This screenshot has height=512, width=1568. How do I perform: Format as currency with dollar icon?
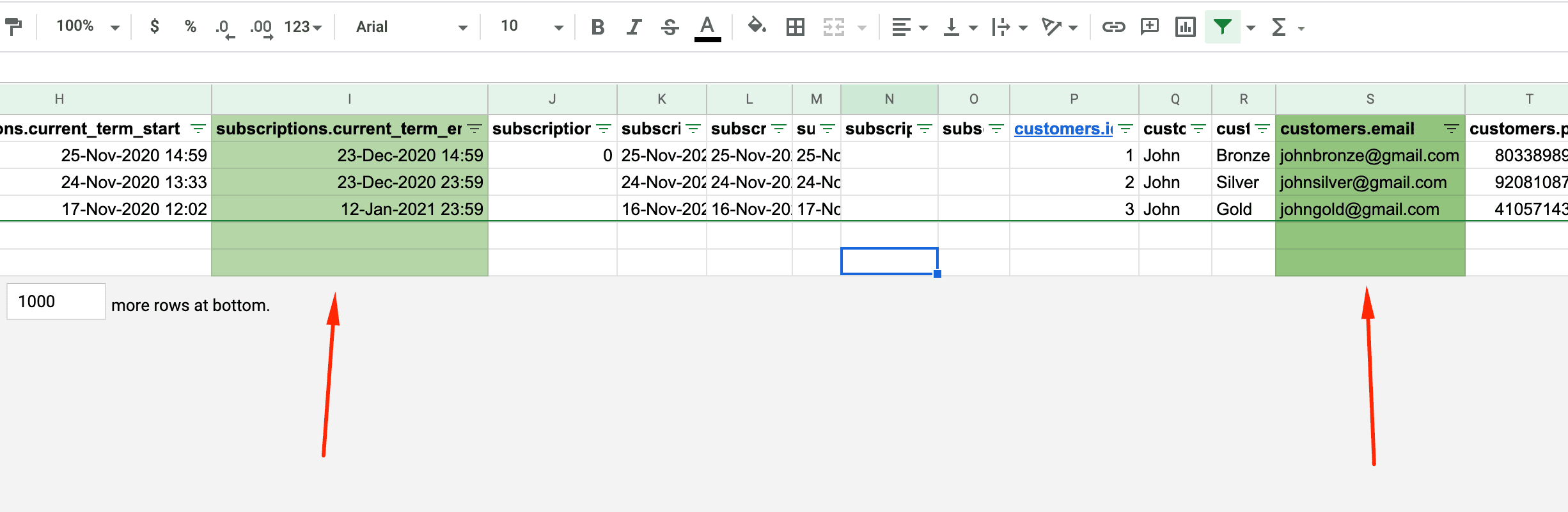[x=154, y=26]
